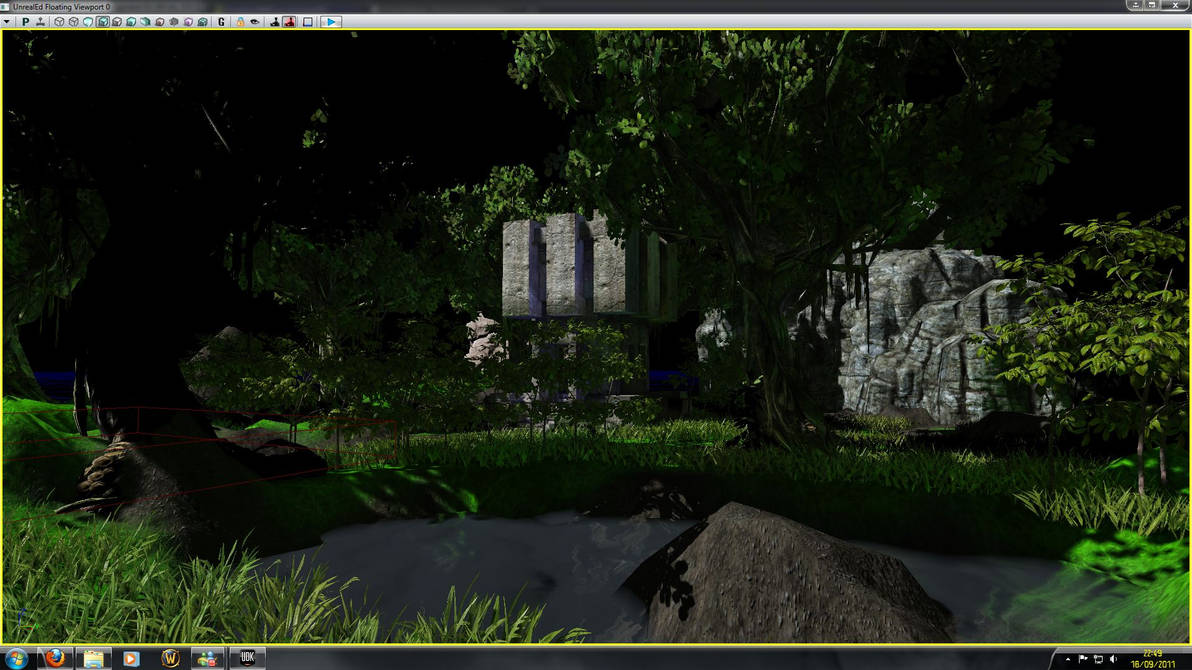
Task: Open the Action Center flag icon
Action: click(1083, 659)
